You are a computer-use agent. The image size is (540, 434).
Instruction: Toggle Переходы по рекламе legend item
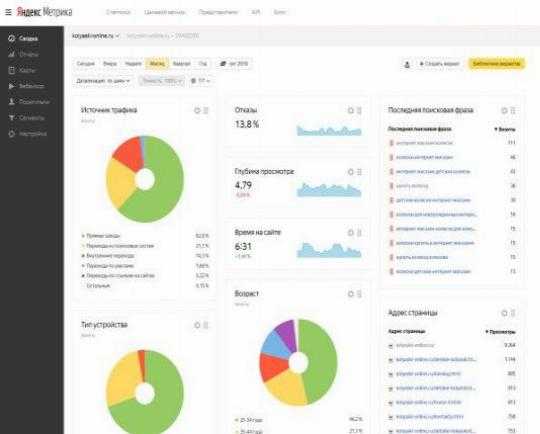point(107,266)
